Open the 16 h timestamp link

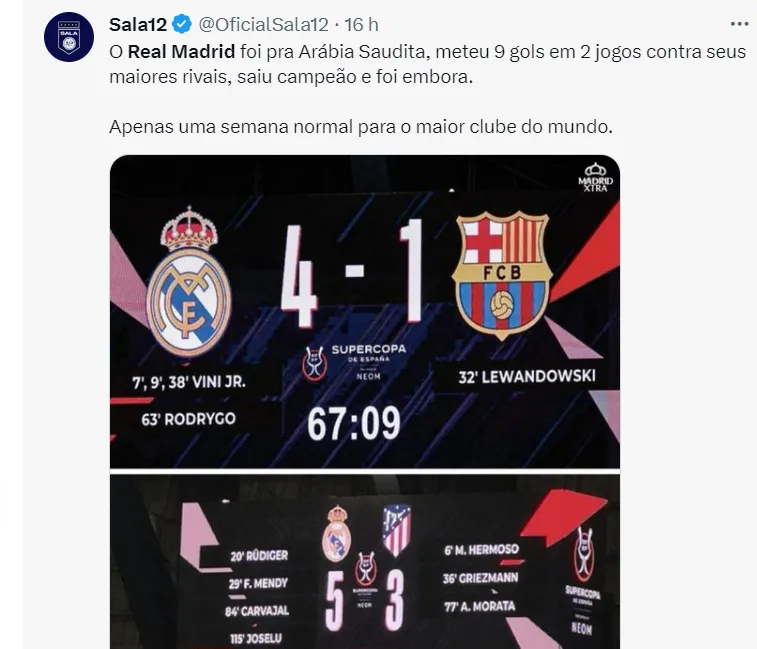(x=362, y=24)
